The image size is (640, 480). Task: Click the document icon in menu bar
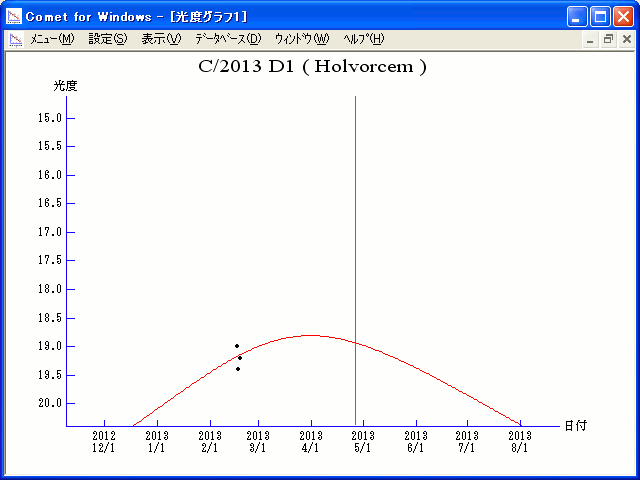point(16,40)
